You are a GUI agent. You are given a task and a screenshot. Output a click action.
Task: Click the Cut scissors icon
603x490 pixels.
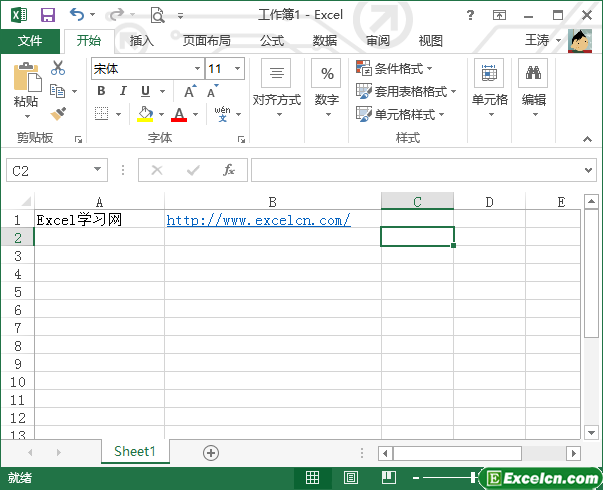pos(58,68)
